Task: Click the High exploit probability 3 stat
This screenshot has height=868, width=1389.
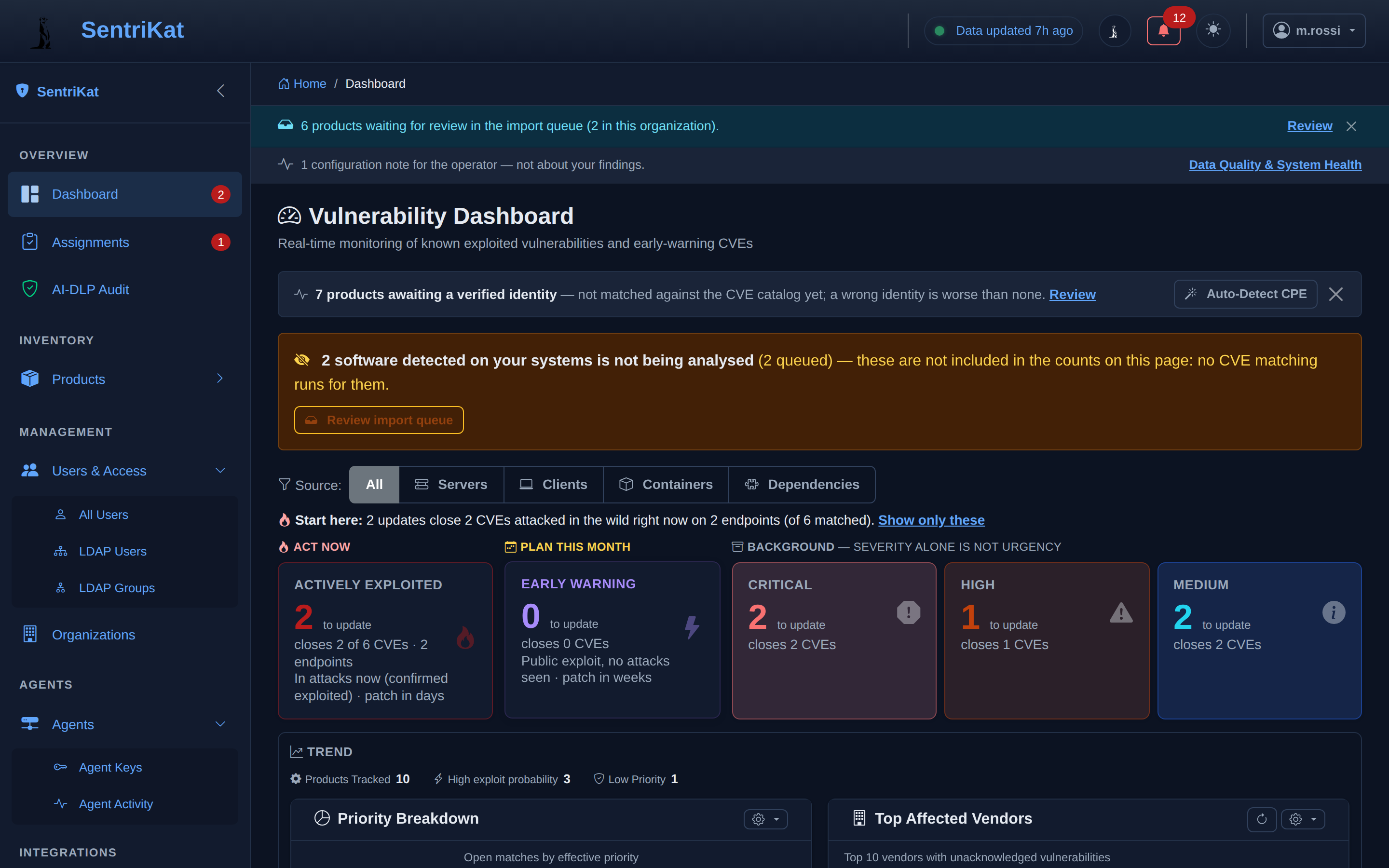Action: [502, 779]
